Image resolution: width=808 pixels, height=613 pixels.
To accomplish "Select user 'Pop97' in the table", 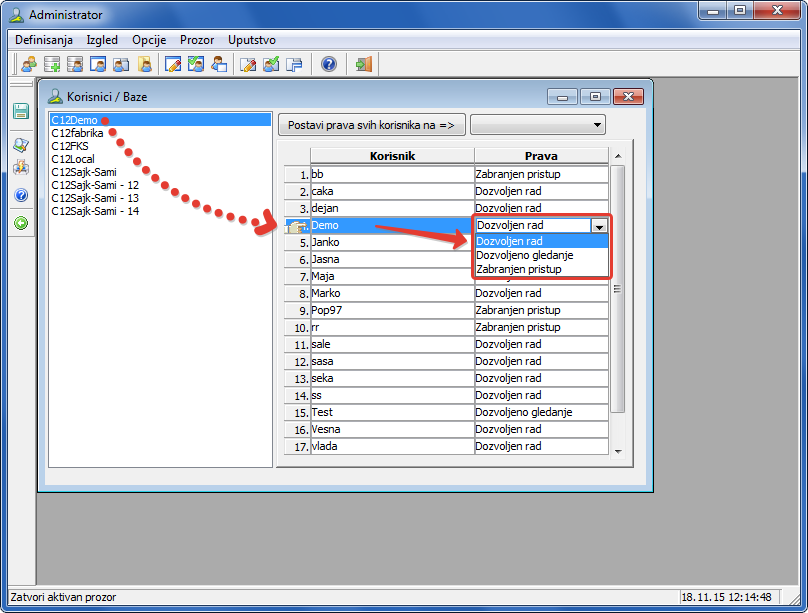I will (392, 311).
